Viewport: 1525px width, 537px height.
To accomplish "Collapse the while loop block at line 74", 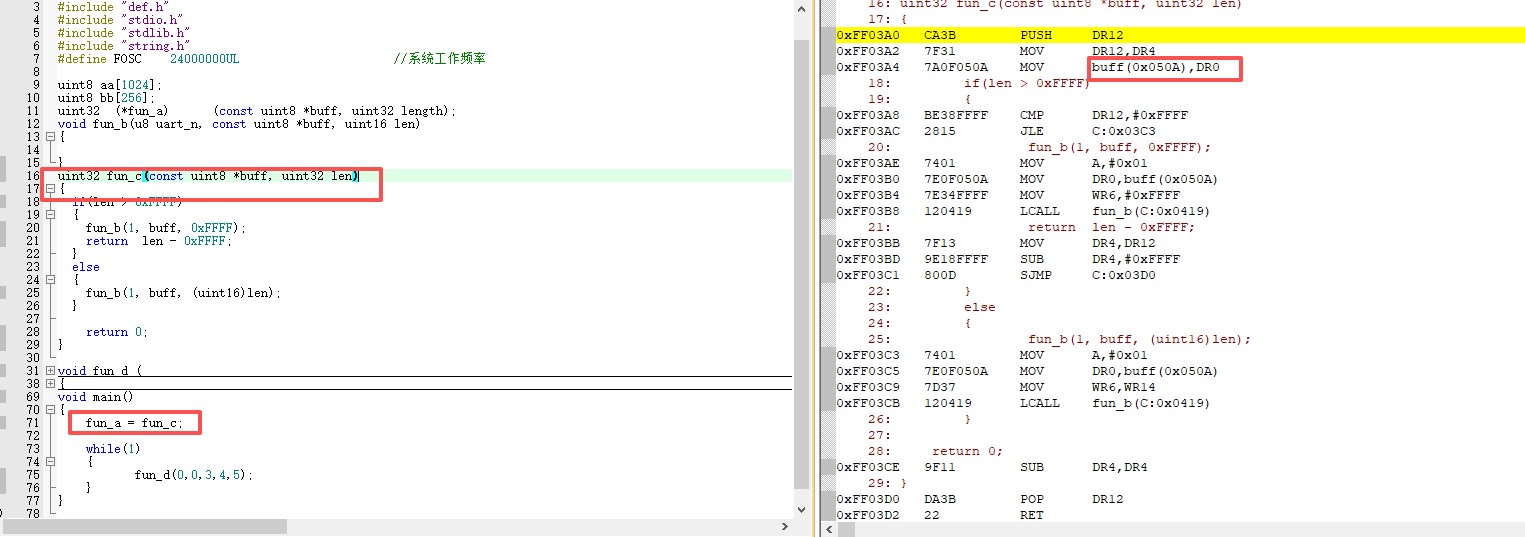I will point(50,462).
